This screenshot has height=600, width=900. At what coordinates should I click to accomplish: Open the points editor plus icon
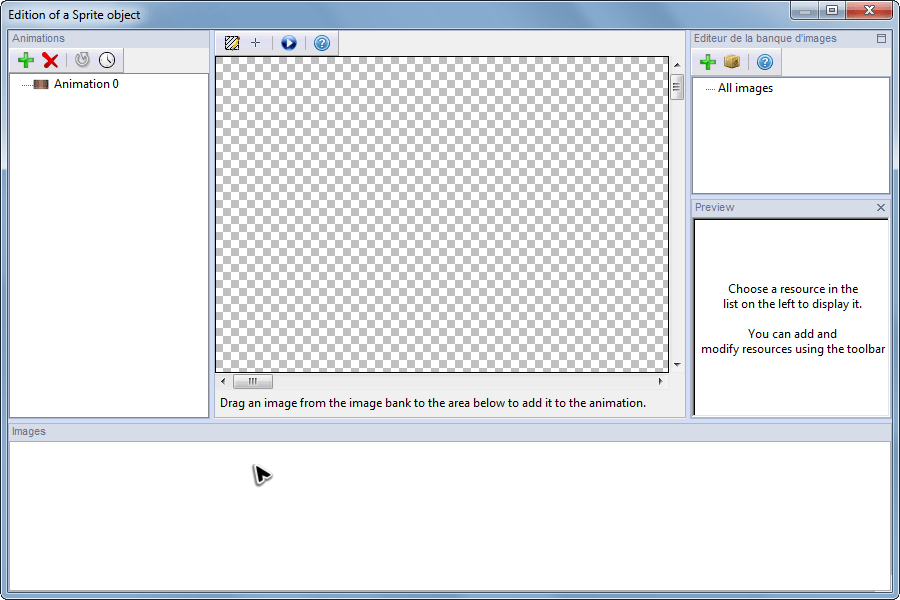(255, 42)
